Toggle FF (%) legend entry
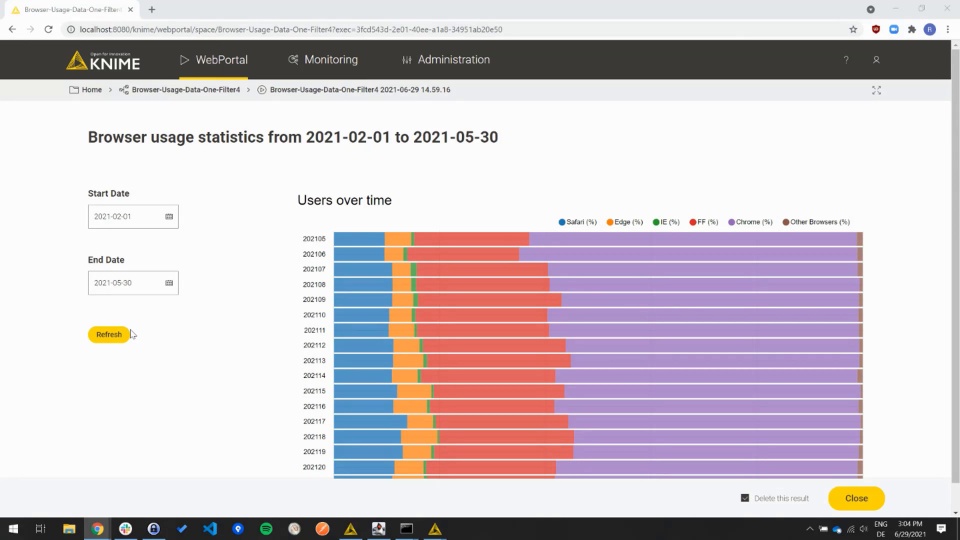The width and height of the screenshot is (960, 540). coord(703,222)
